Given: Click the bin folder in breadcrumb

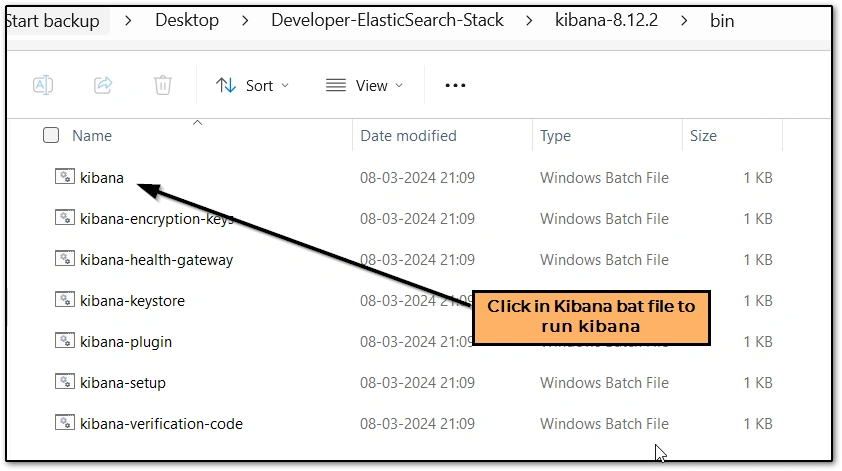Looking at the screenshot, I should (722, 21).
